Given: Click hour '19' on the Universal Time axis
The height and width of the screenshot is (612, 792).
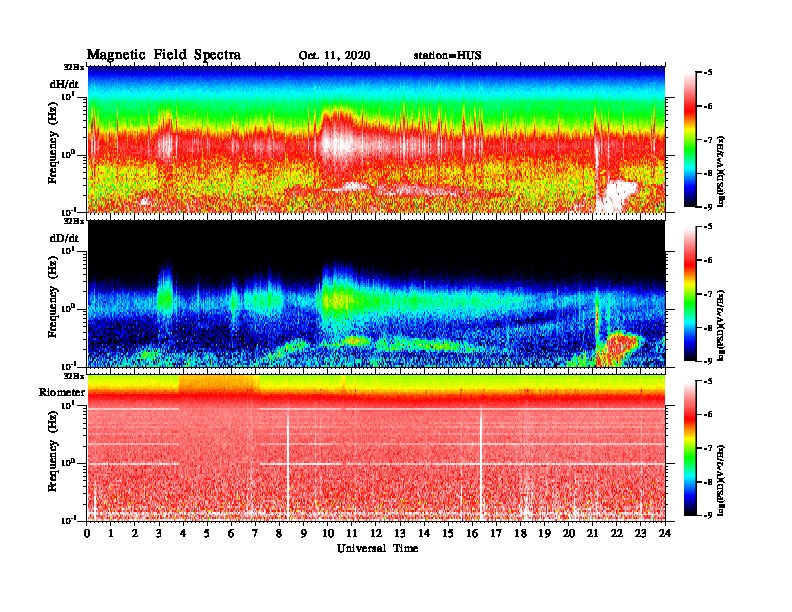Looking at the screenshot, I should pos(544,534).
